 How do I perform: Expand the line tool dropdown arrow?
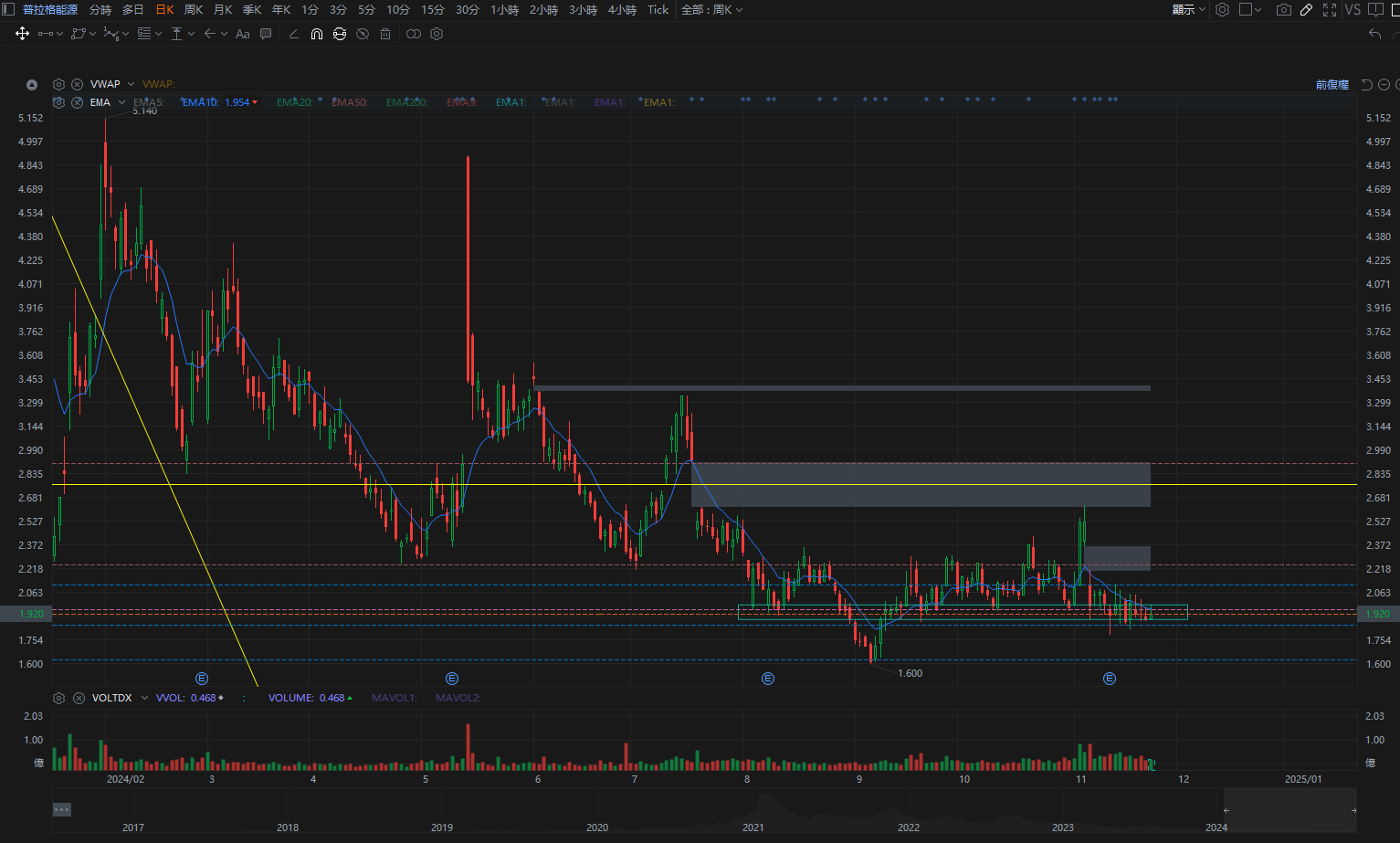pyautogui.click(x=59, y=34)
